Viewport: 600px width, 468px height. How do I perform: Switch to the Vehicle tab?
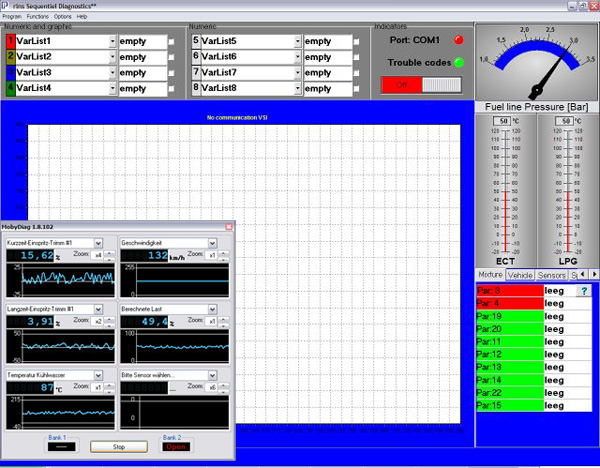coord(520,274)
